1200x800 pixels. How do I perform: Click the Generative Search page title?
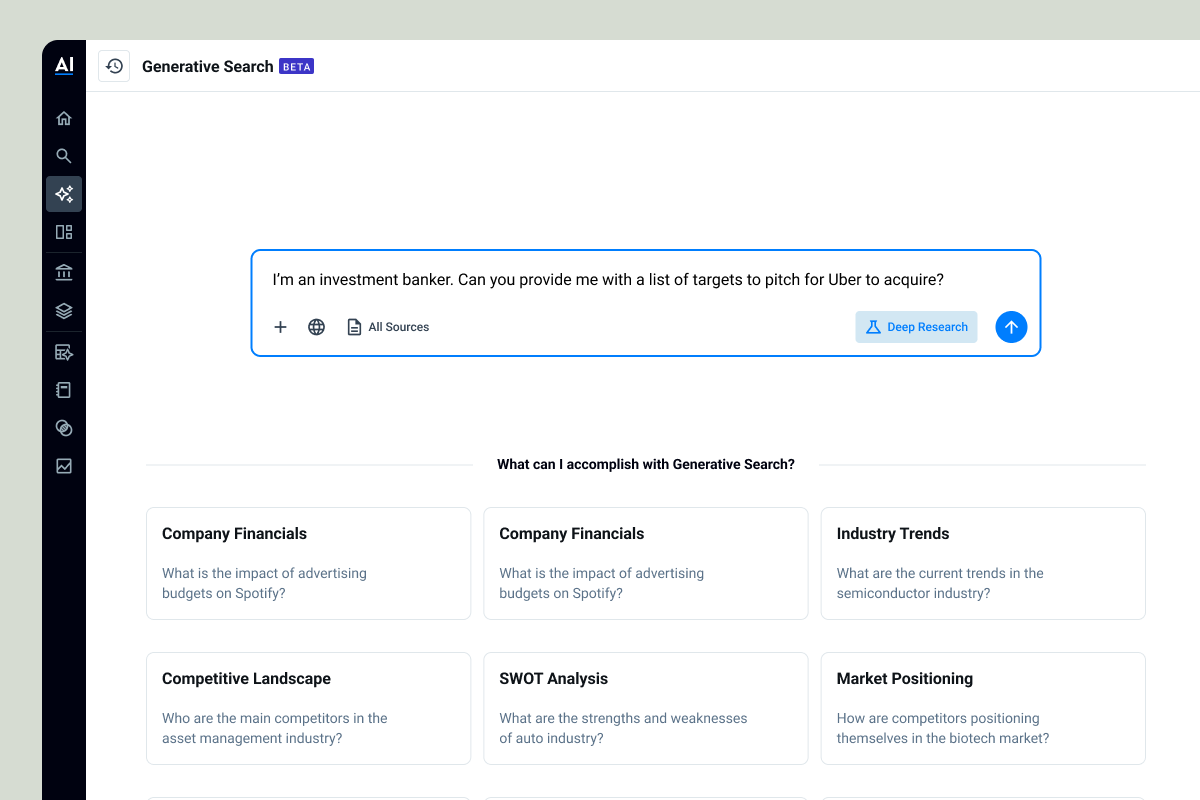pyautogui.click(x=207, y=67)
